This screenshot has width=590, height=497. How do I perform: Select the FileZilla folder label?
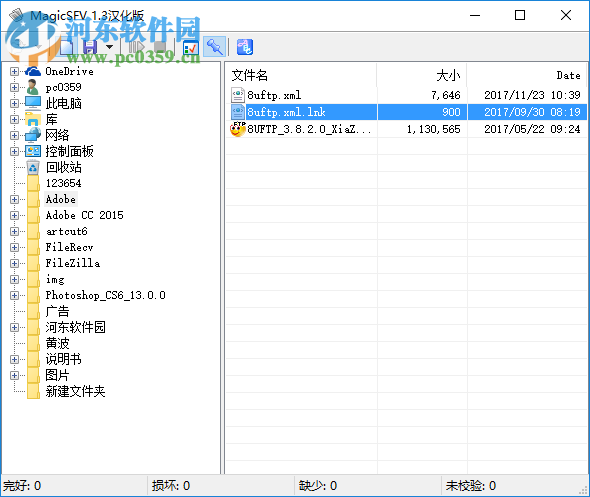(x=73, y=263)
